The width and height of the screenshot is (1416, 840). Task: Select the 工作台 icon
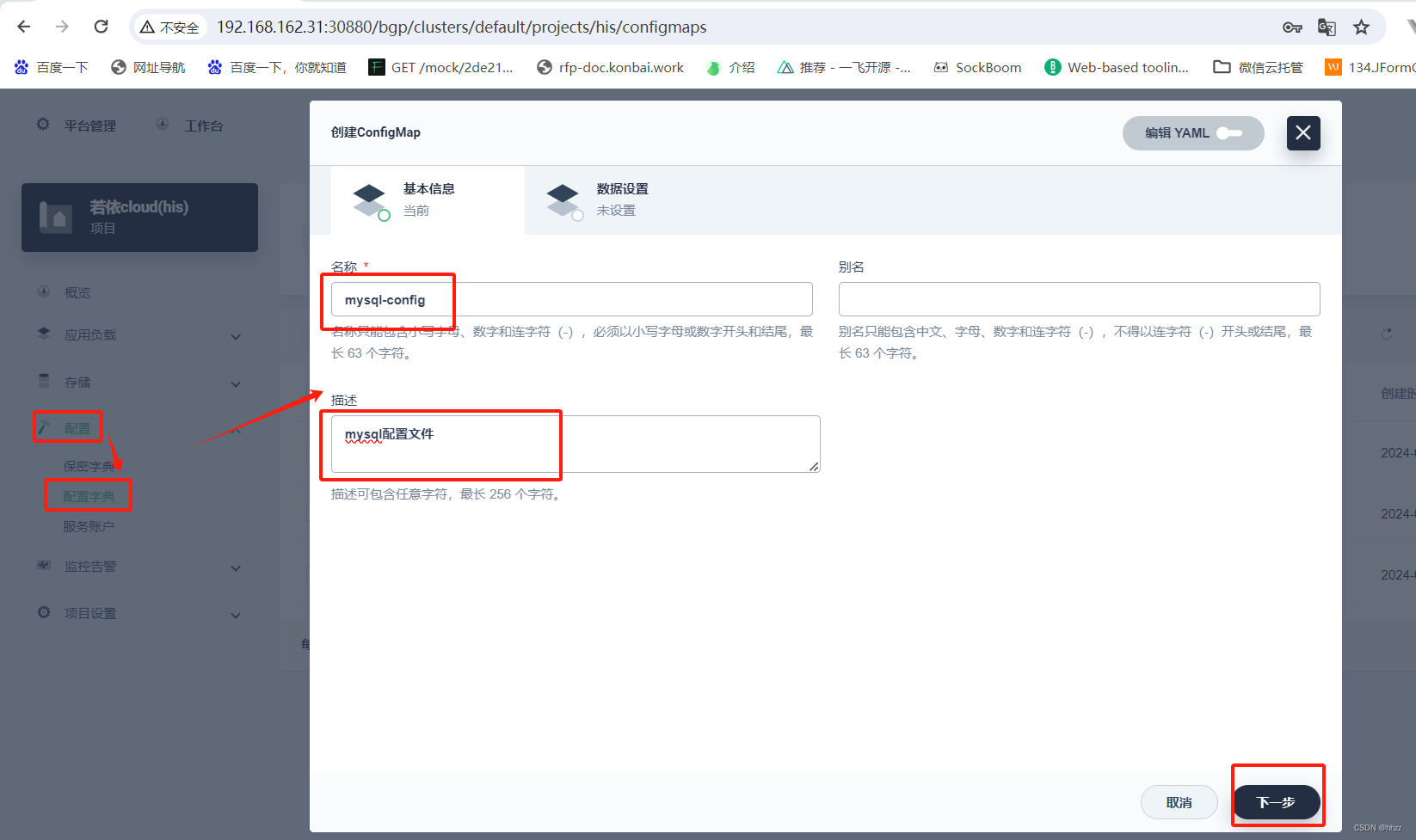[163, 124]
